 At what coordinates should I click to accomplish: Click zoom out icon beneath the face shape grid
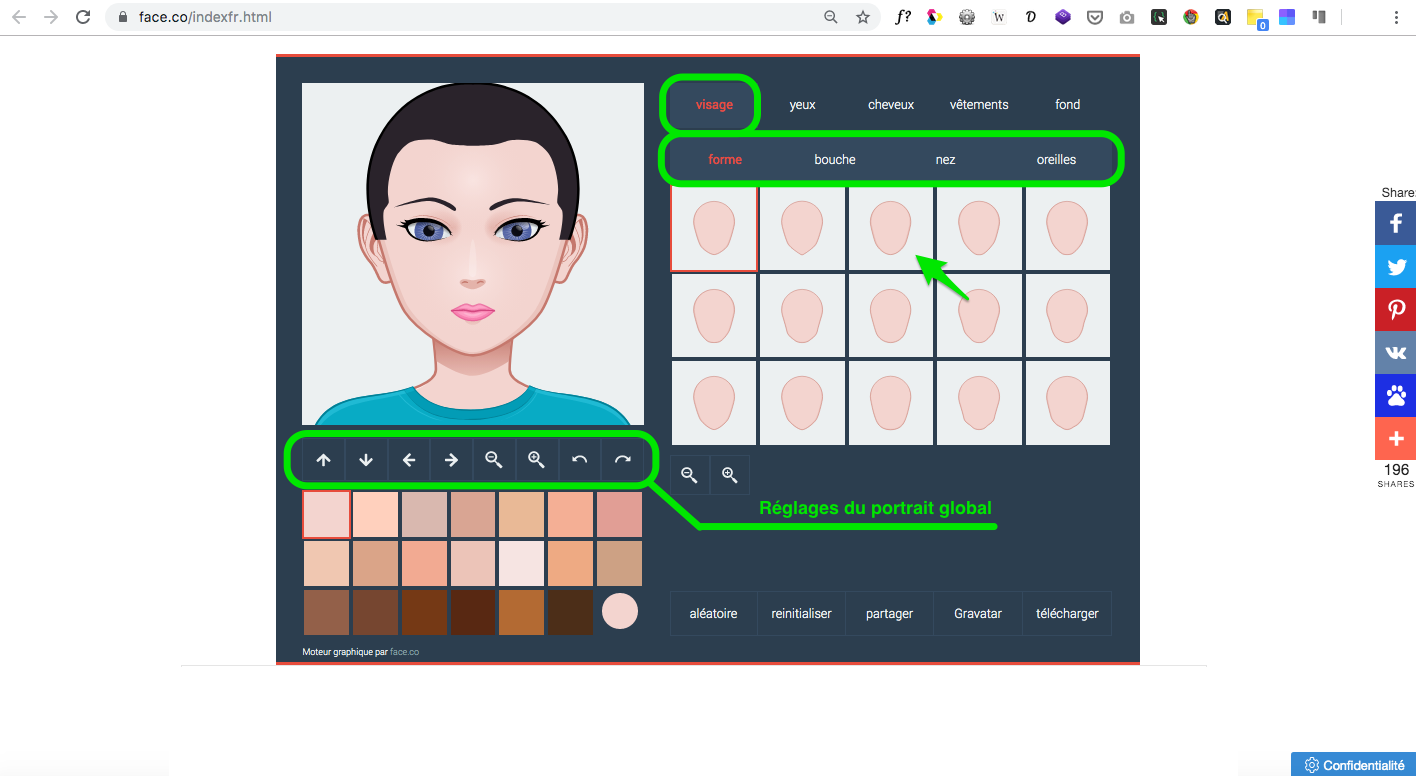(689, 475)
